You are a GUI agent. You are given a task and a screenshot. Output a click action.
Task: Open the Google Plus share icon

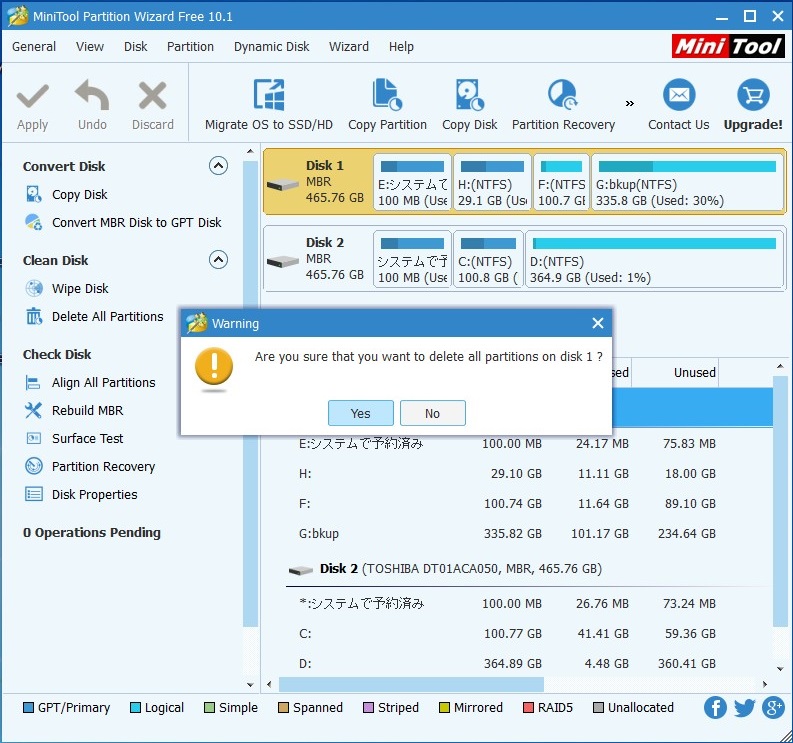point(773,708)
